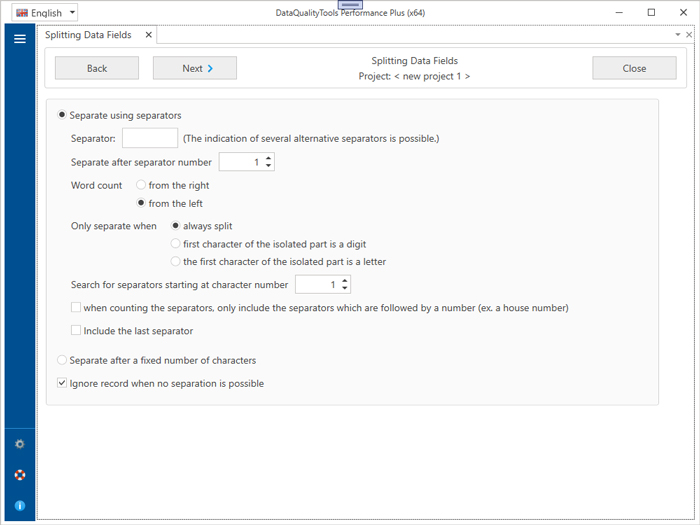Close the Splitting Data Fields tab
The height and width of the screenshot is (525, 700).
[149, 35]
